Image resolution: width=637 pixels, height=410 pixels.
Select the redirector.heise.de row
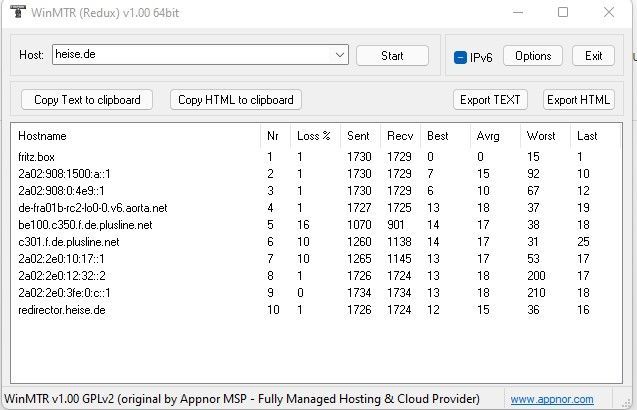pos(316,310)
